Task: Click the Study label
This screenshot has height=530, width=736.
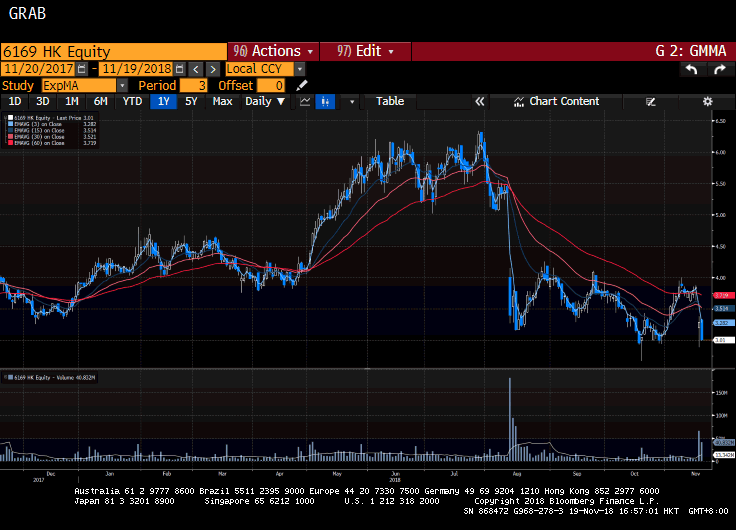Action: point(18,85)
